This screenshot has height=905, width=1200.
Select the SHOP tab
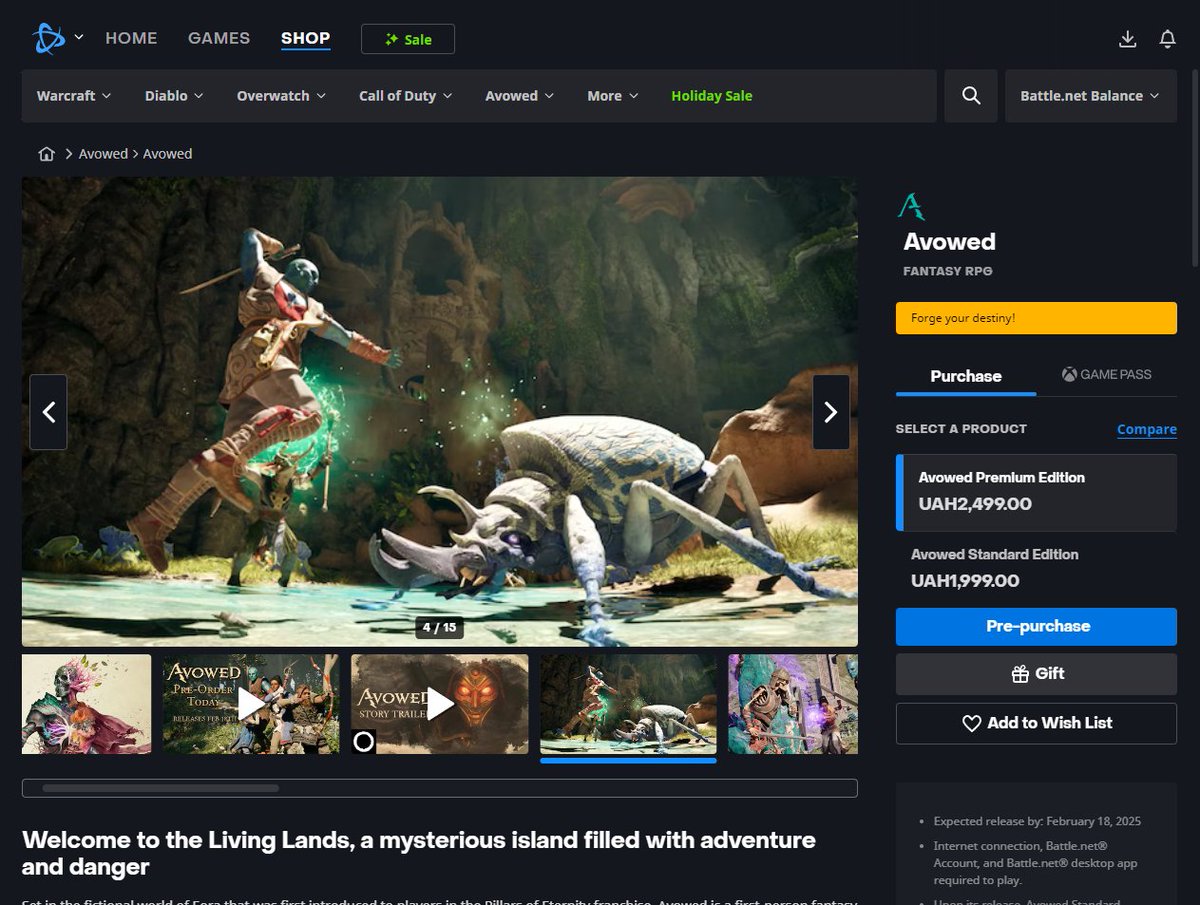305,38
